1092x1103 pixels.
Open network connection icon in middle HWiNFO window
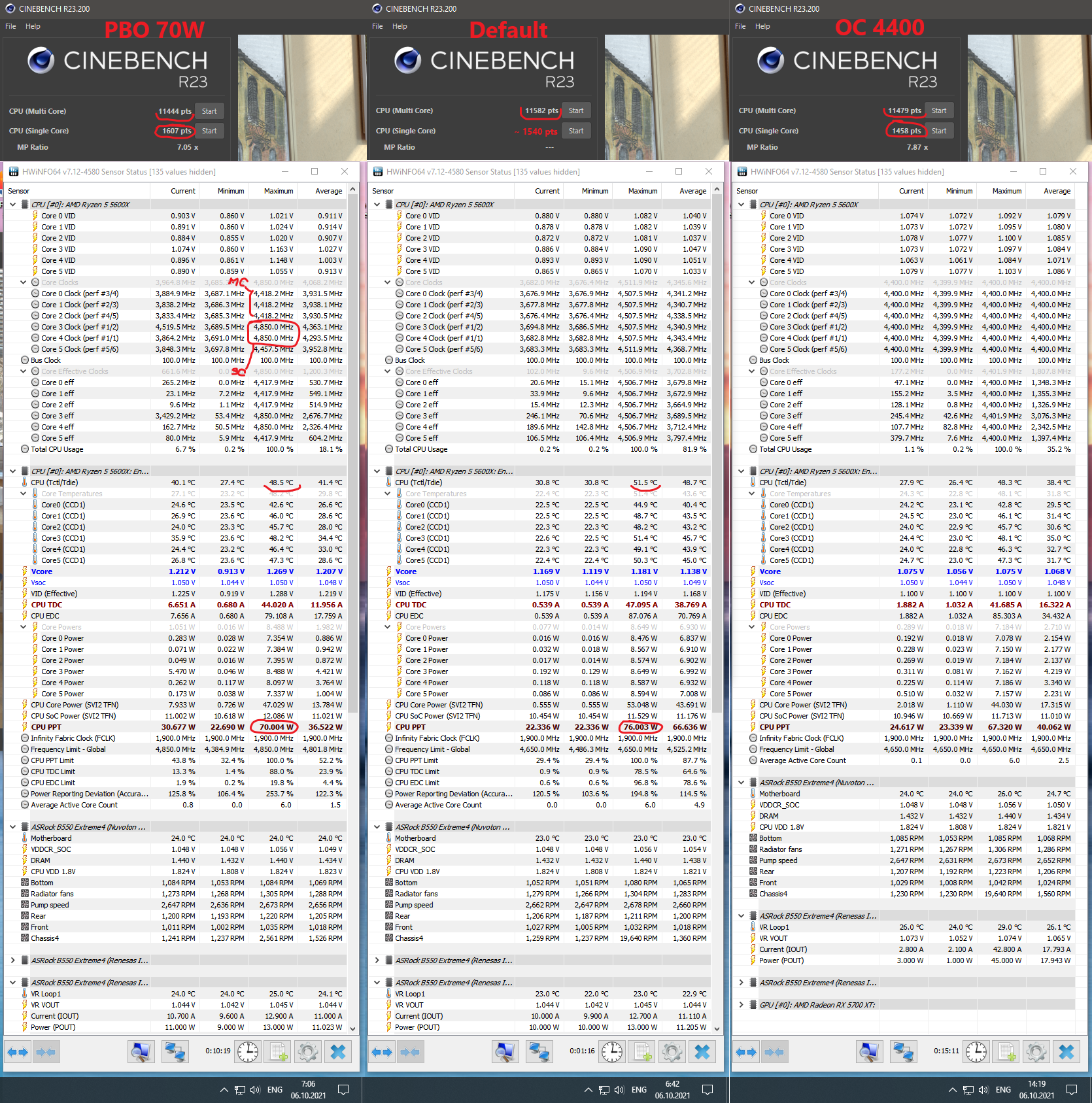(539, 1052)
